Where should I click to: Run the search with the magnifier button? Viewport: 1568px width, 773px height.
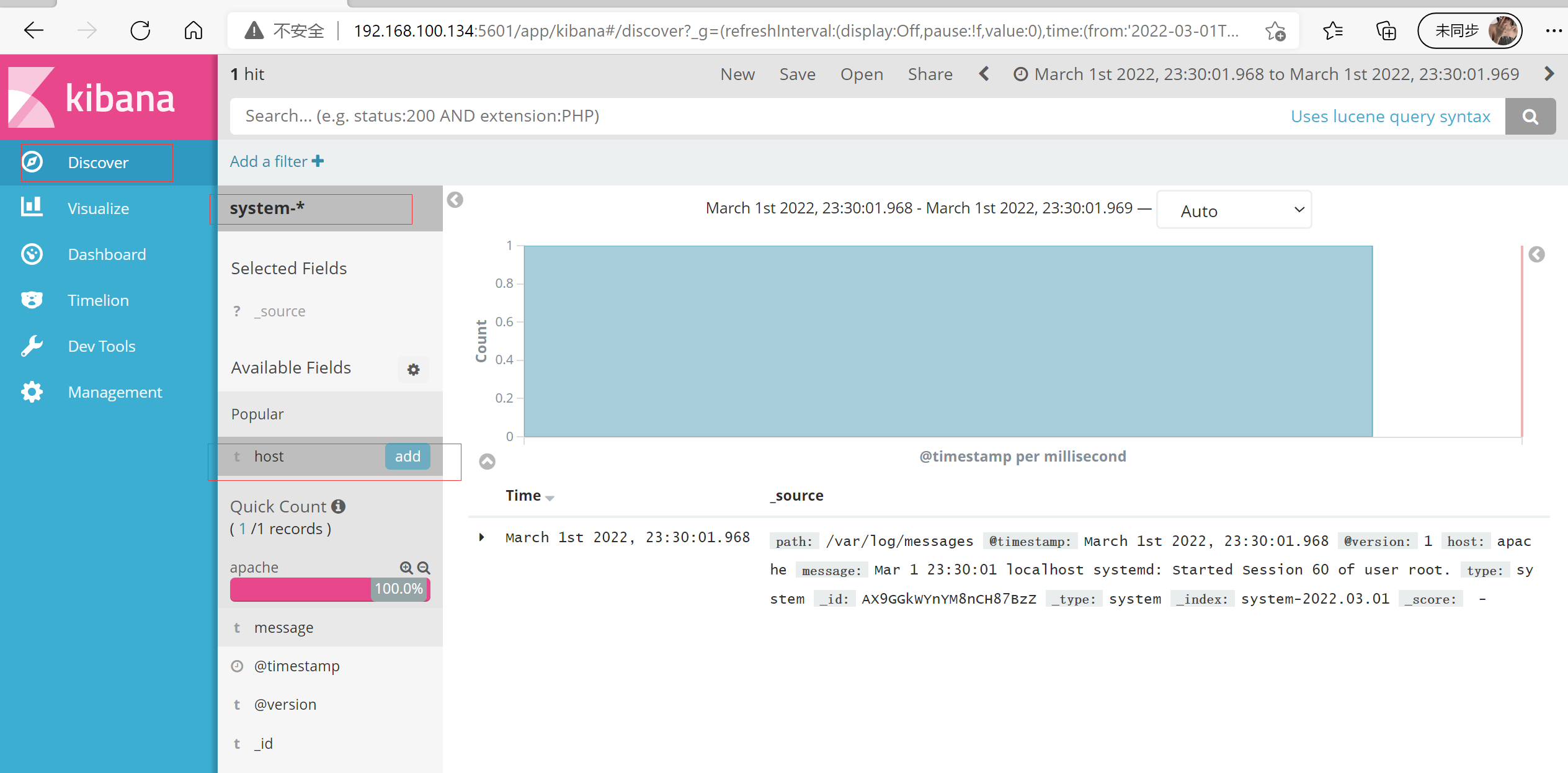click(1530, 116)
